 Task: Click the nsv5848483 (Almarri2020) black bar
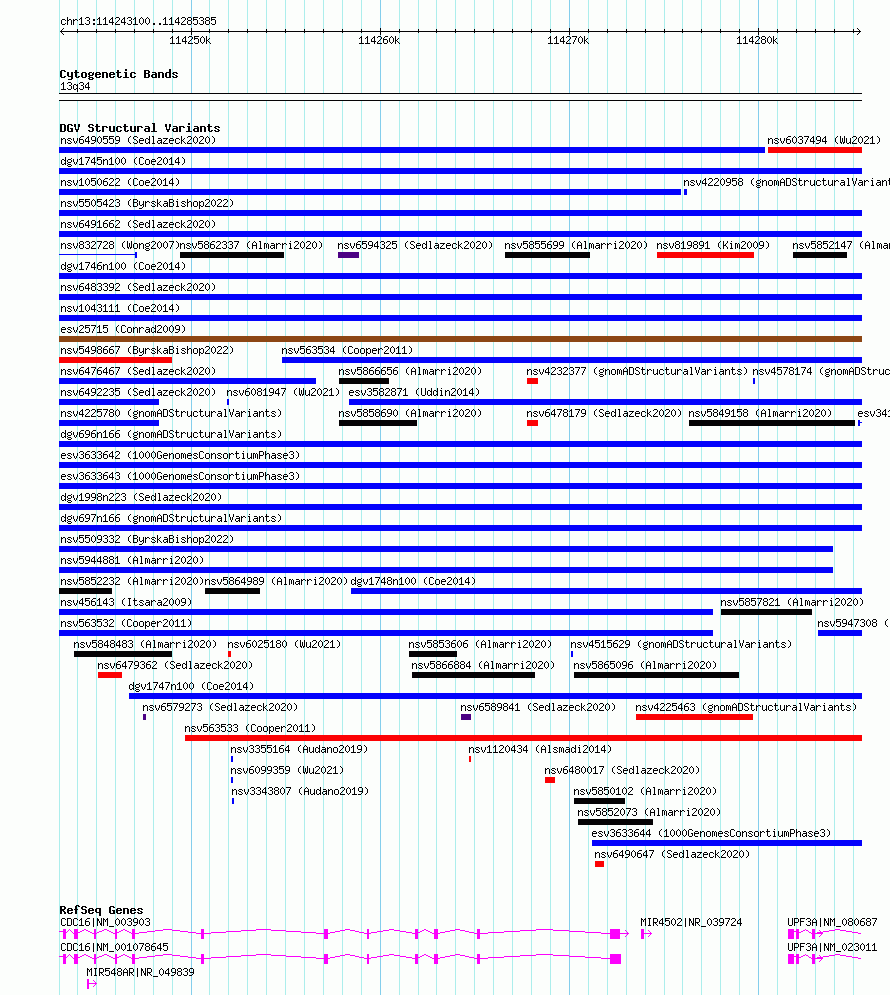click(x=123, y=654)
